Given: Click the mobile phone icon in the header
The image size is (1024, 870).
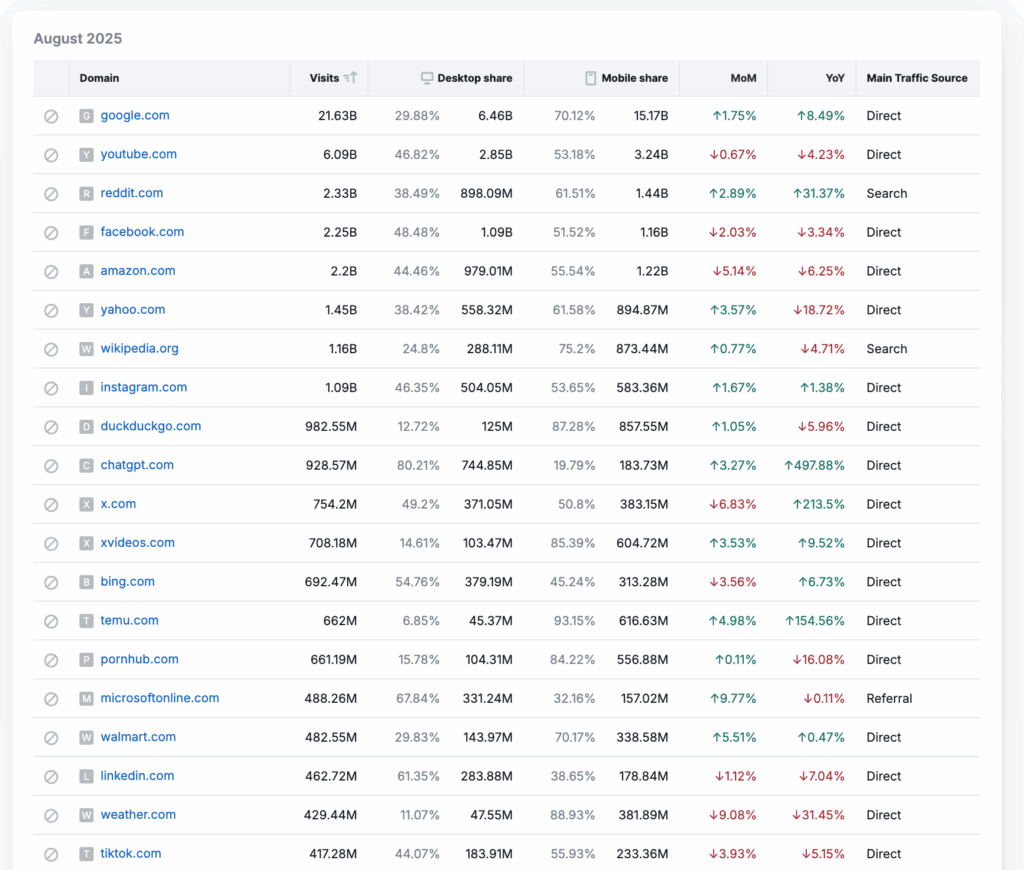Looking at the screenshot, I should pos(591,78).
